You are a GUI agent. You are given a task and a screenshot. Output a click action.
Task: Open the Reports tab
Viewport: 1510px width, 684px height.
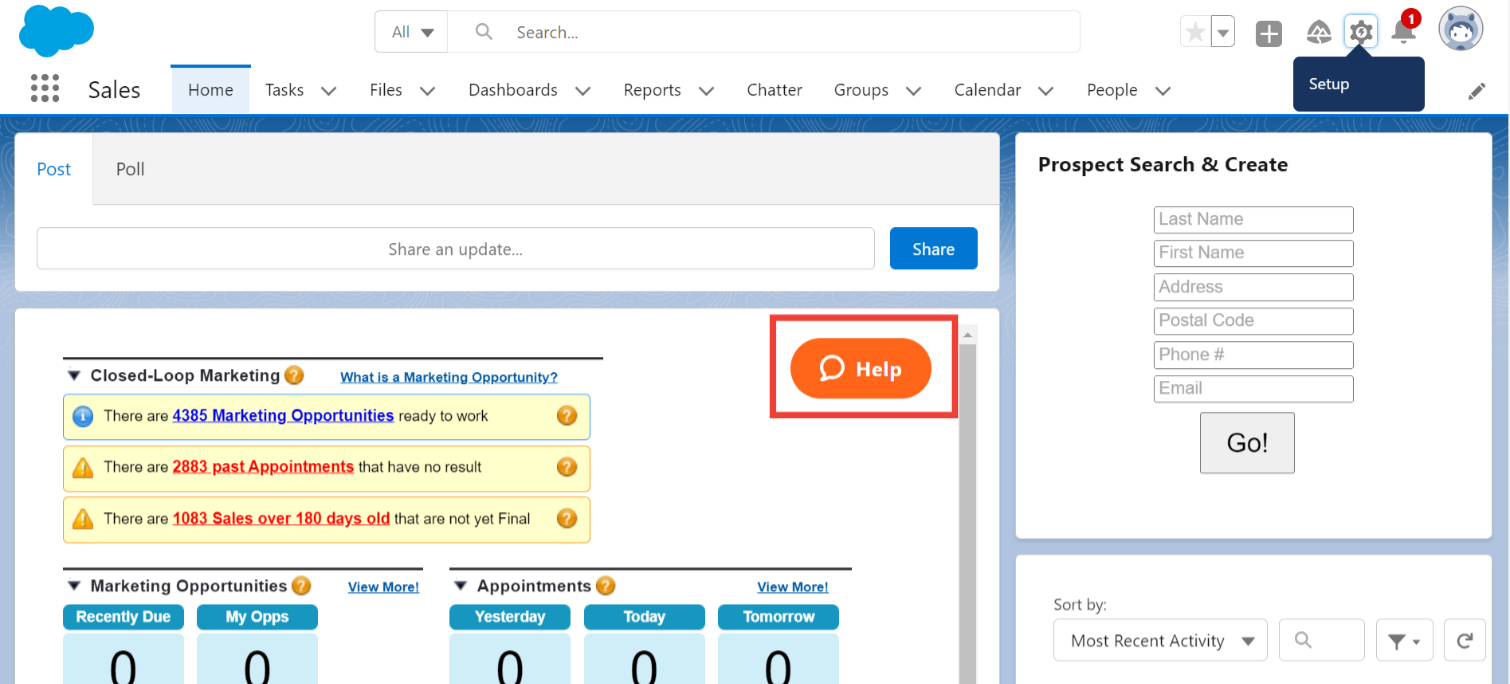point(652,90)
